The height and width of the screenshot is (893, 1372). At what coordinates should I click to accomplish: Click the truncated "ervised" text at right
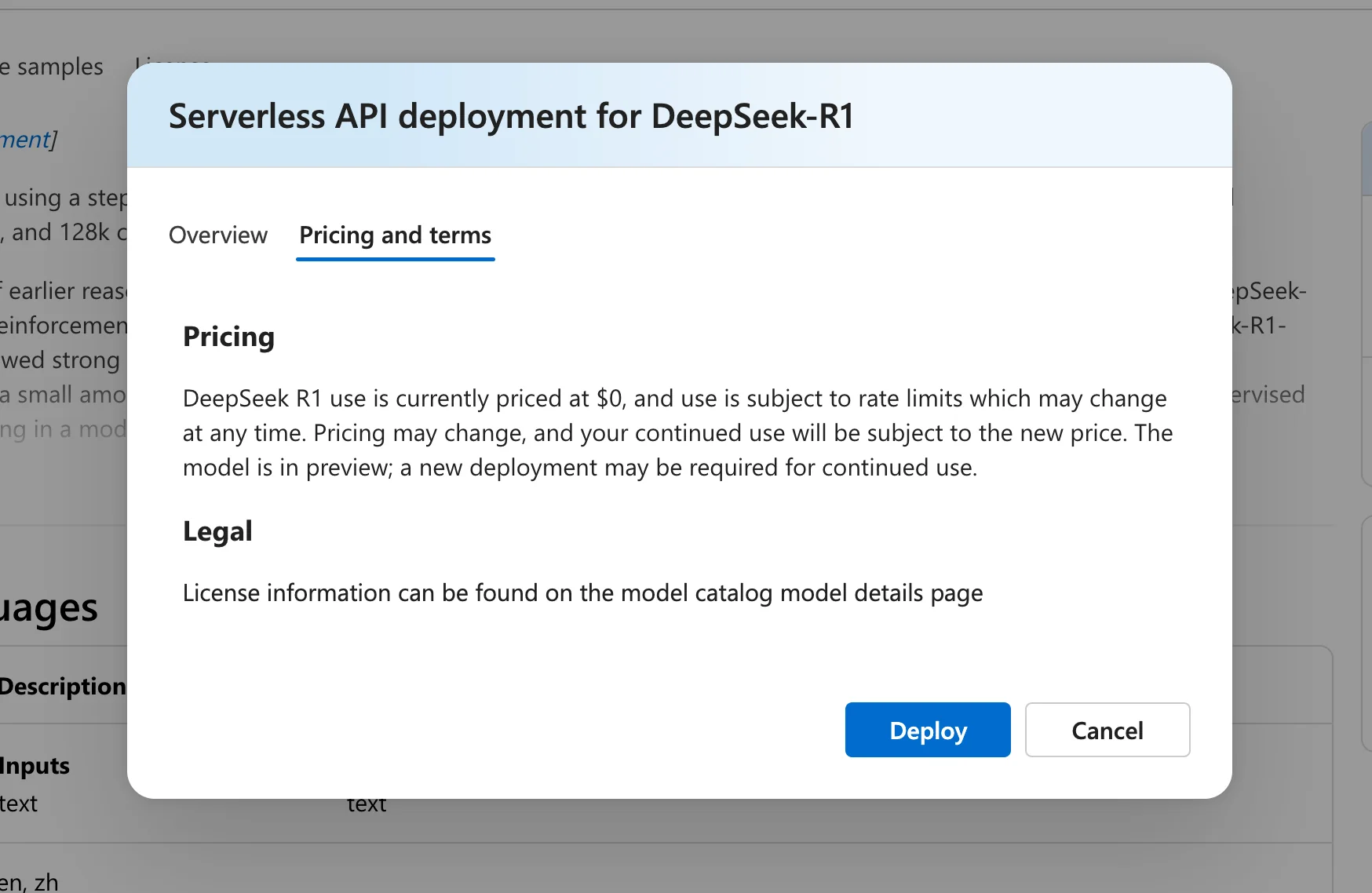[x=1268, y=395]
